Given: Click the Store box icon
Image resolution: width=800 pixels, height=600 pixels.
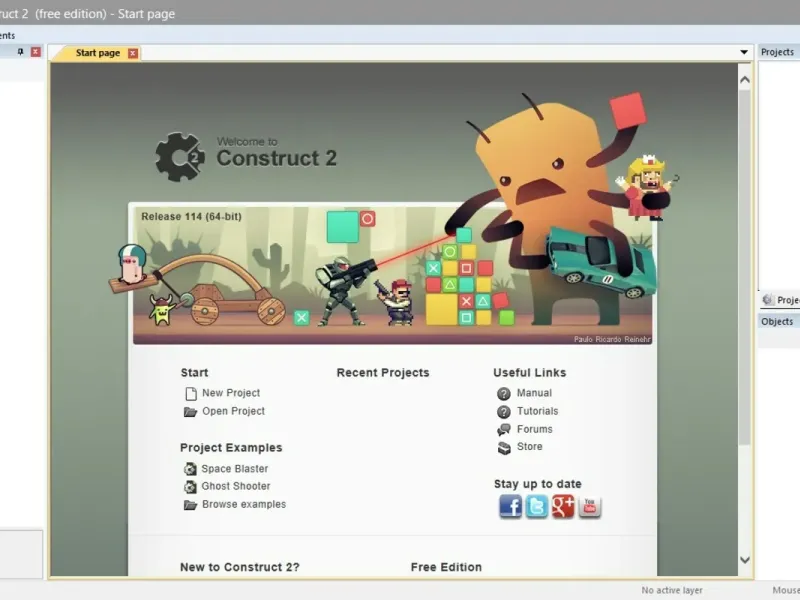Looking at the screenshot, I should (504, 448).
